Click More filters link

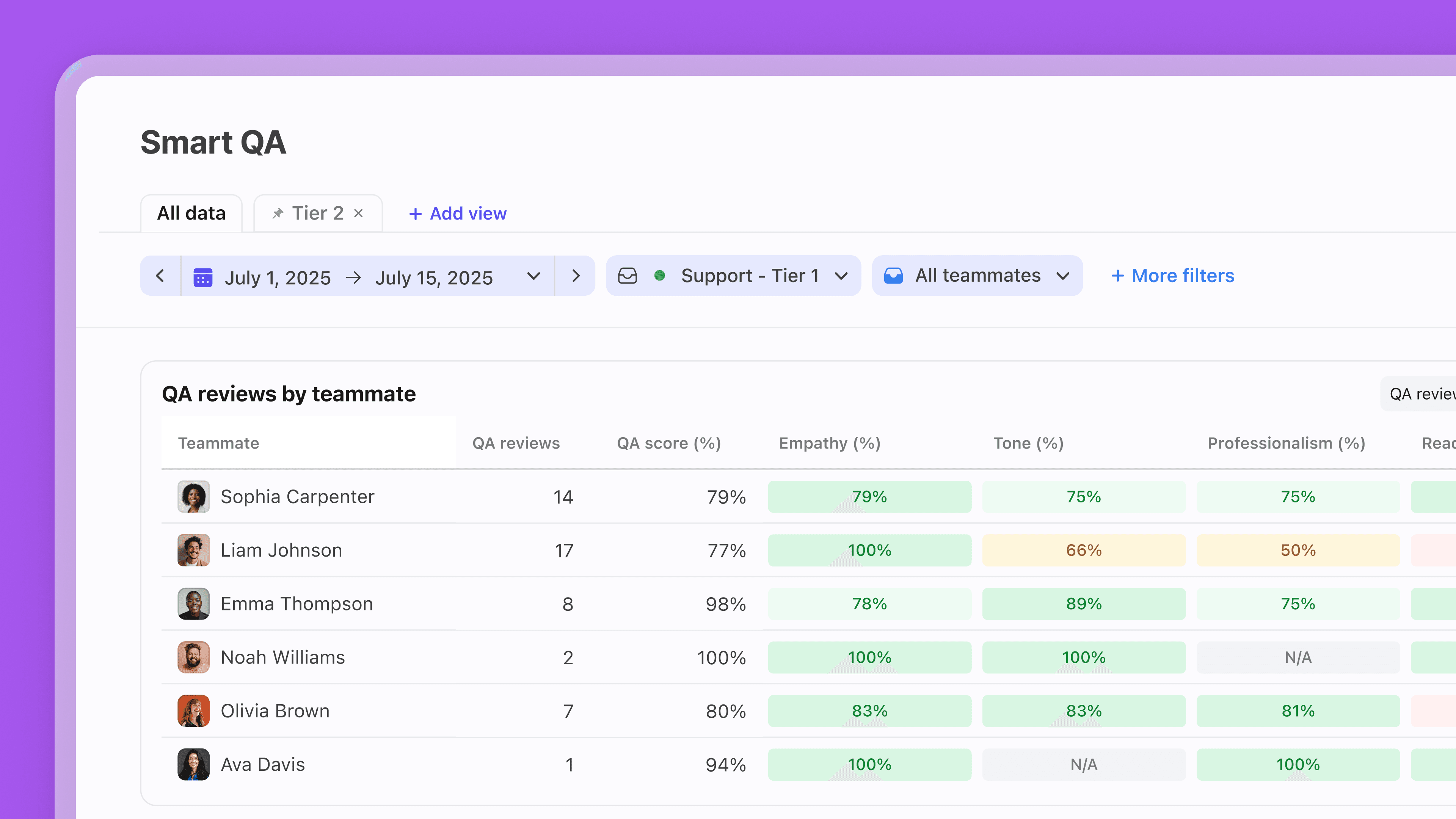pos(1173,276)
